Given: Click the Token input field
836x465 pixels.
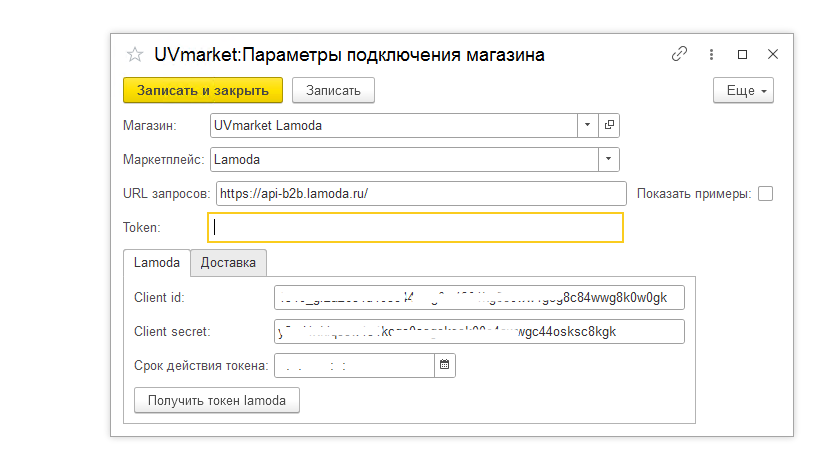Looking at the screenshot, I should 415,228.
